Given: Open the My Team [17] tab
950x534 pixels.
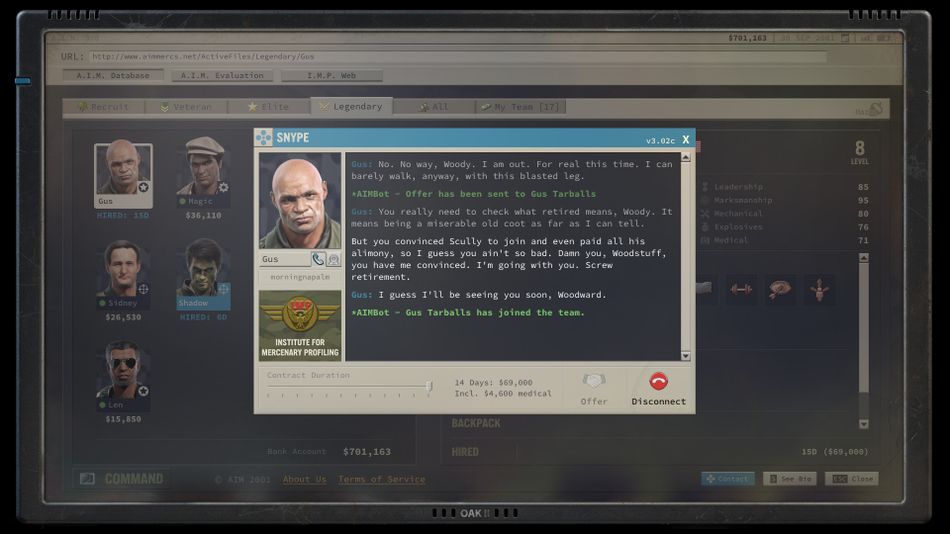Looking at the screenshot, I should tap(520, 107).
